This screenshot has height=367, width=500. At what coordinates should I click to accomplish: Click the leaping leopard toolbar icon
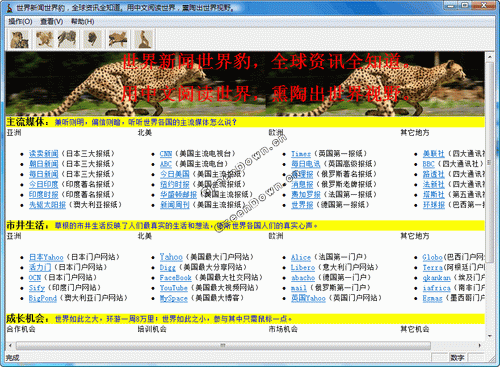(44, 39)
